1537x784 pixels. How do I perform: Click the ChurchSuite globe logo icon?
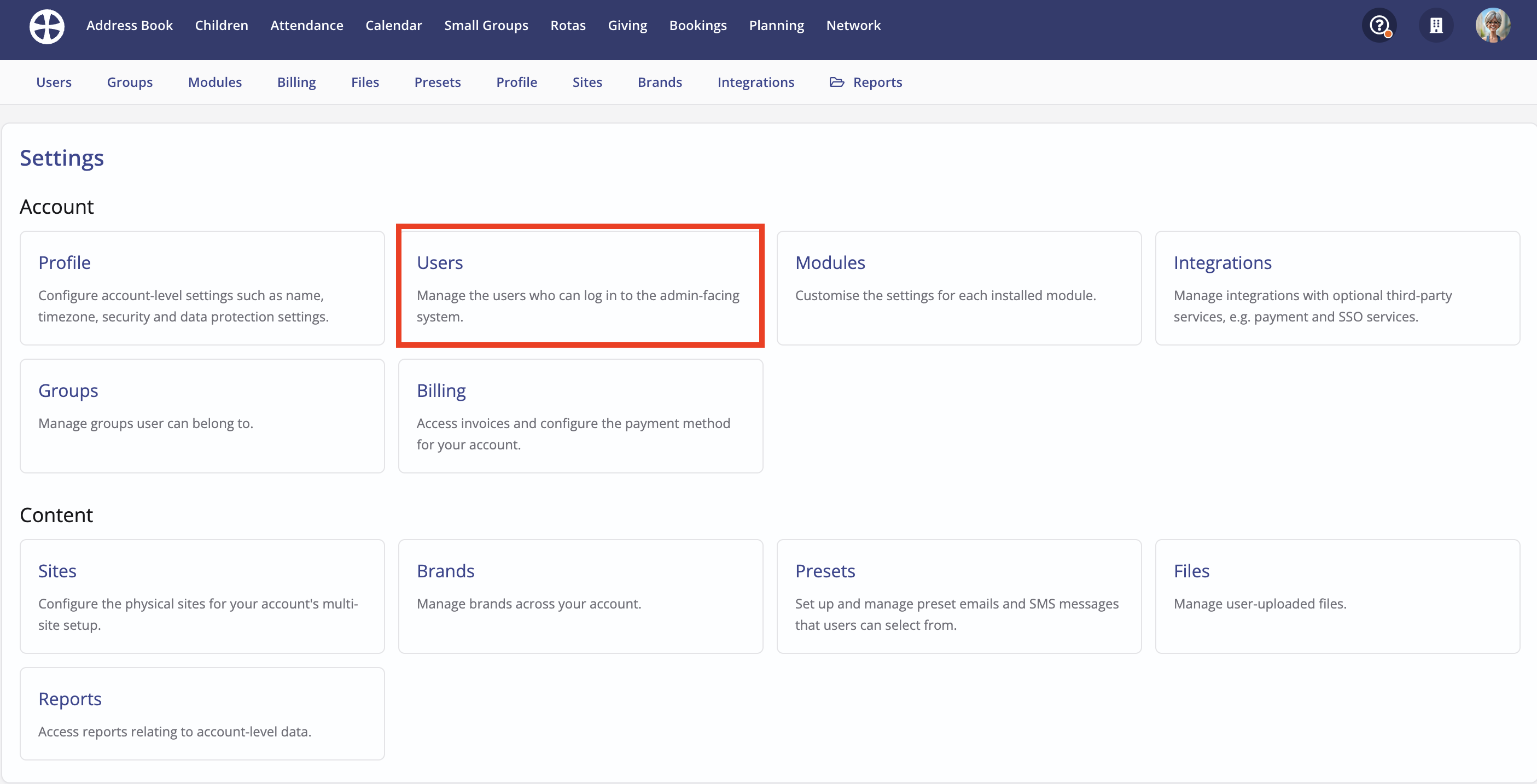tap(46, 26)
